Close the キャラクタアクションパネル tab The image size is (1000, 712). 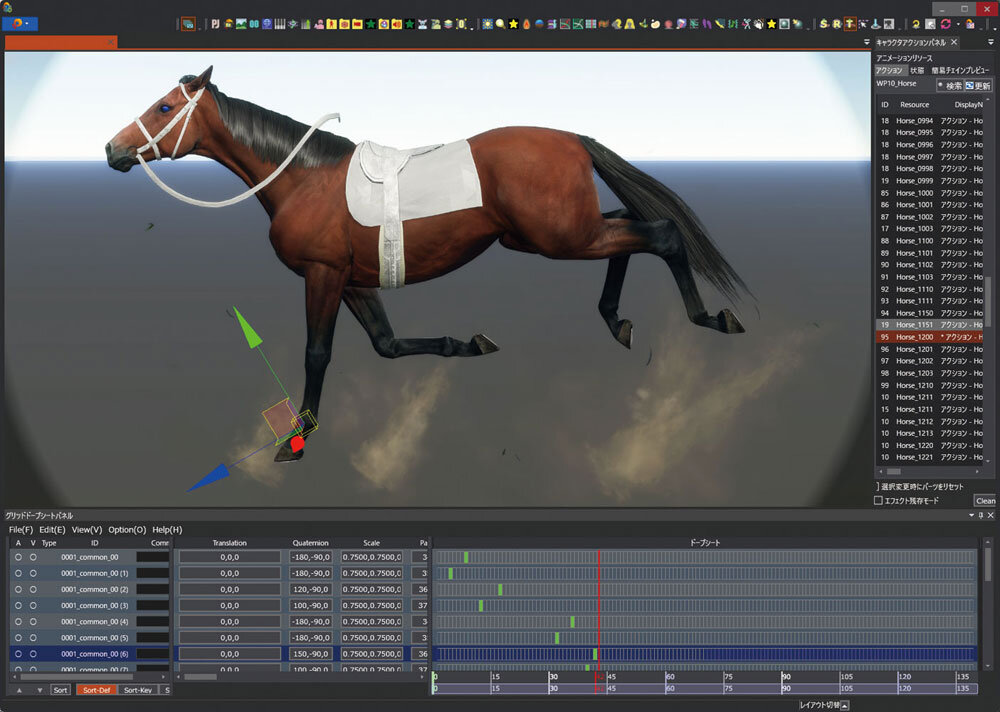[954, 42]
